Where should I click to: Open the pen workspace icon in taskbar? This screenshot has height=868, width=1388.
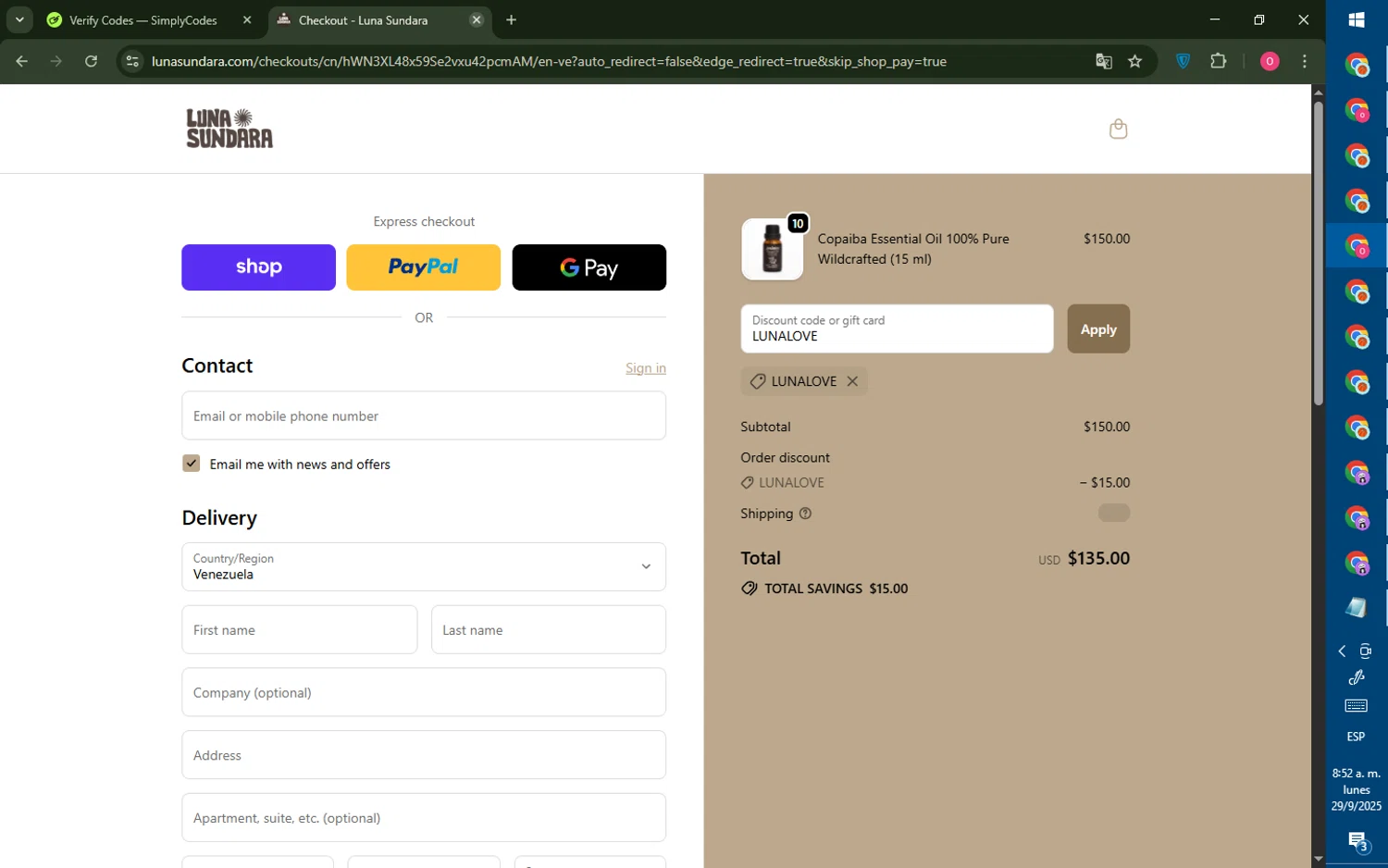(1357, 678)
